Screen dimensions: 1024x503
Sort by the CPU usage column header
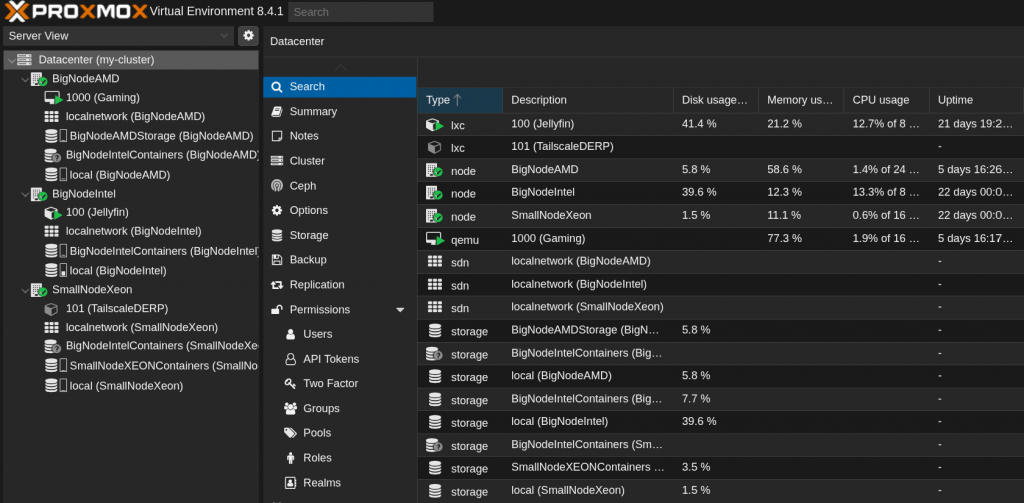click(x=880, y=100)
